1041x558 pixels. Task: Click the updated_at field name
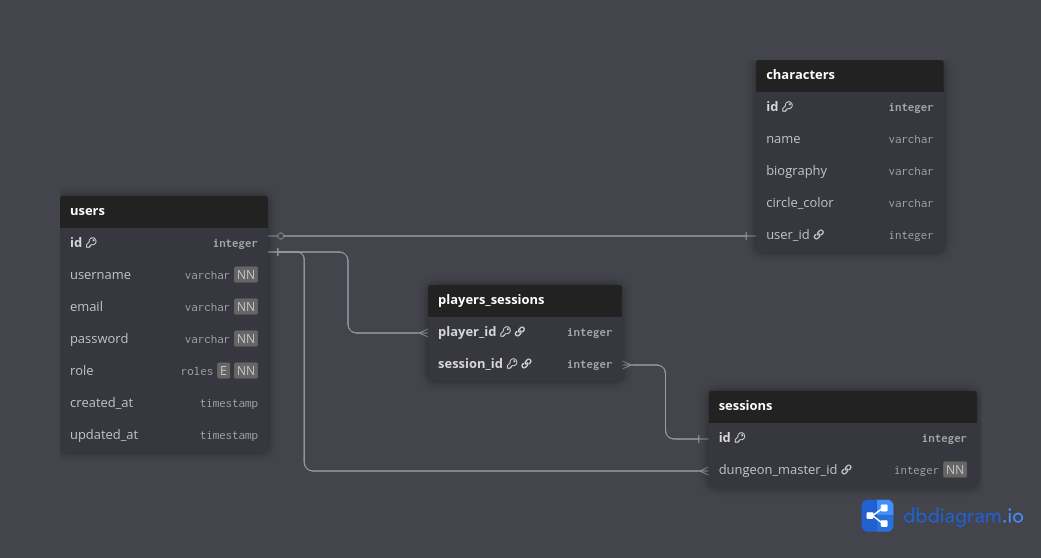(x=104, y=434)
